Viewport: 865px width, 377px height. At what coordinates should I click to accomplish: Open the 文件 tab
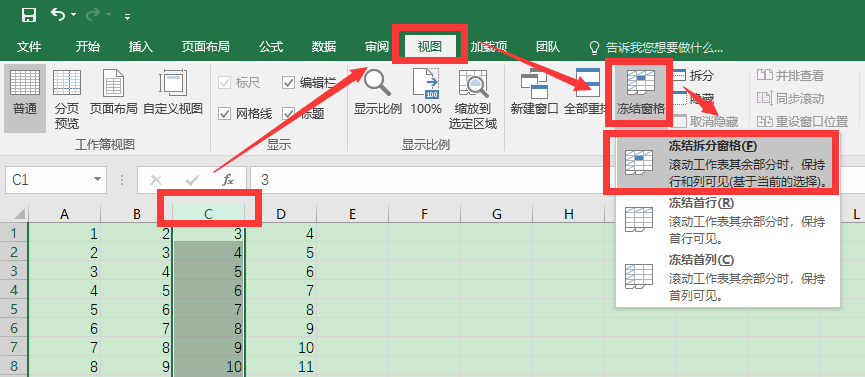point(29,47)
